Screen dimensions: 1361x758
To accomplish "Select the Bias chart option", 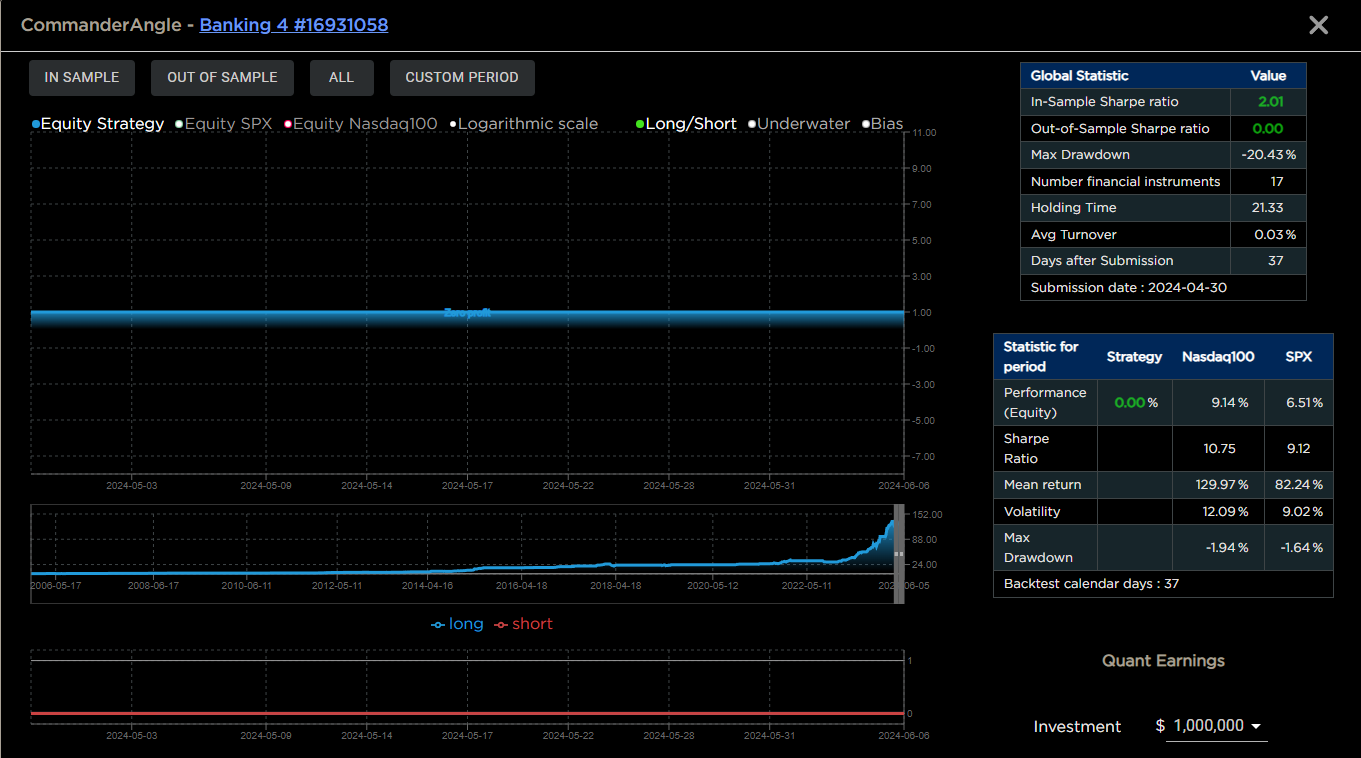I will [882, 124].
